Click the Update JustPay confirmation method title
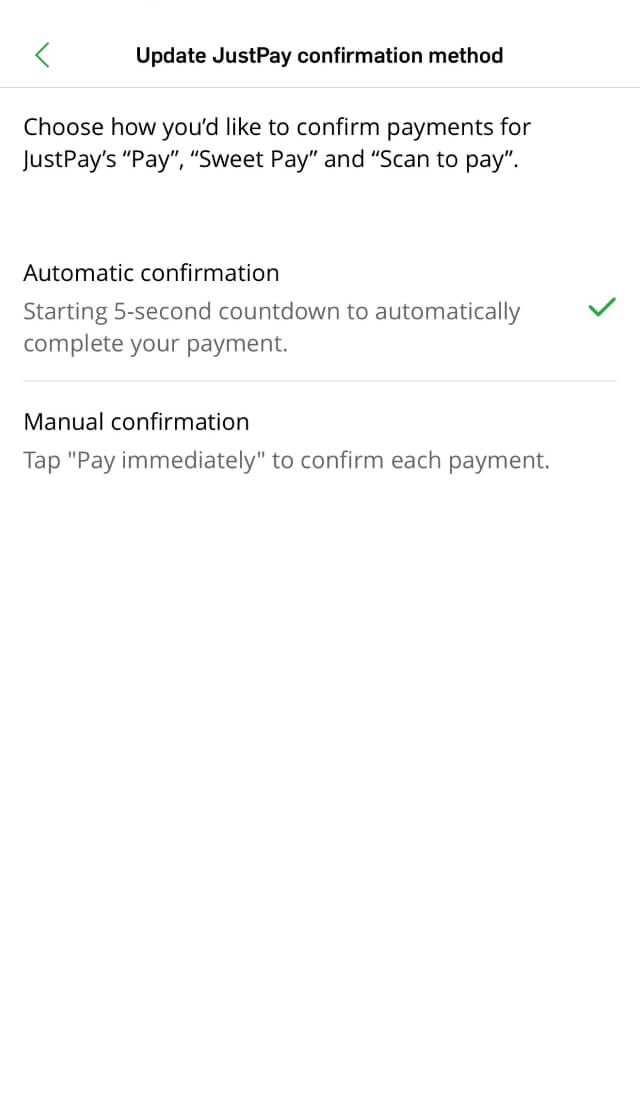640x1100 pixels. click(319, 55)
